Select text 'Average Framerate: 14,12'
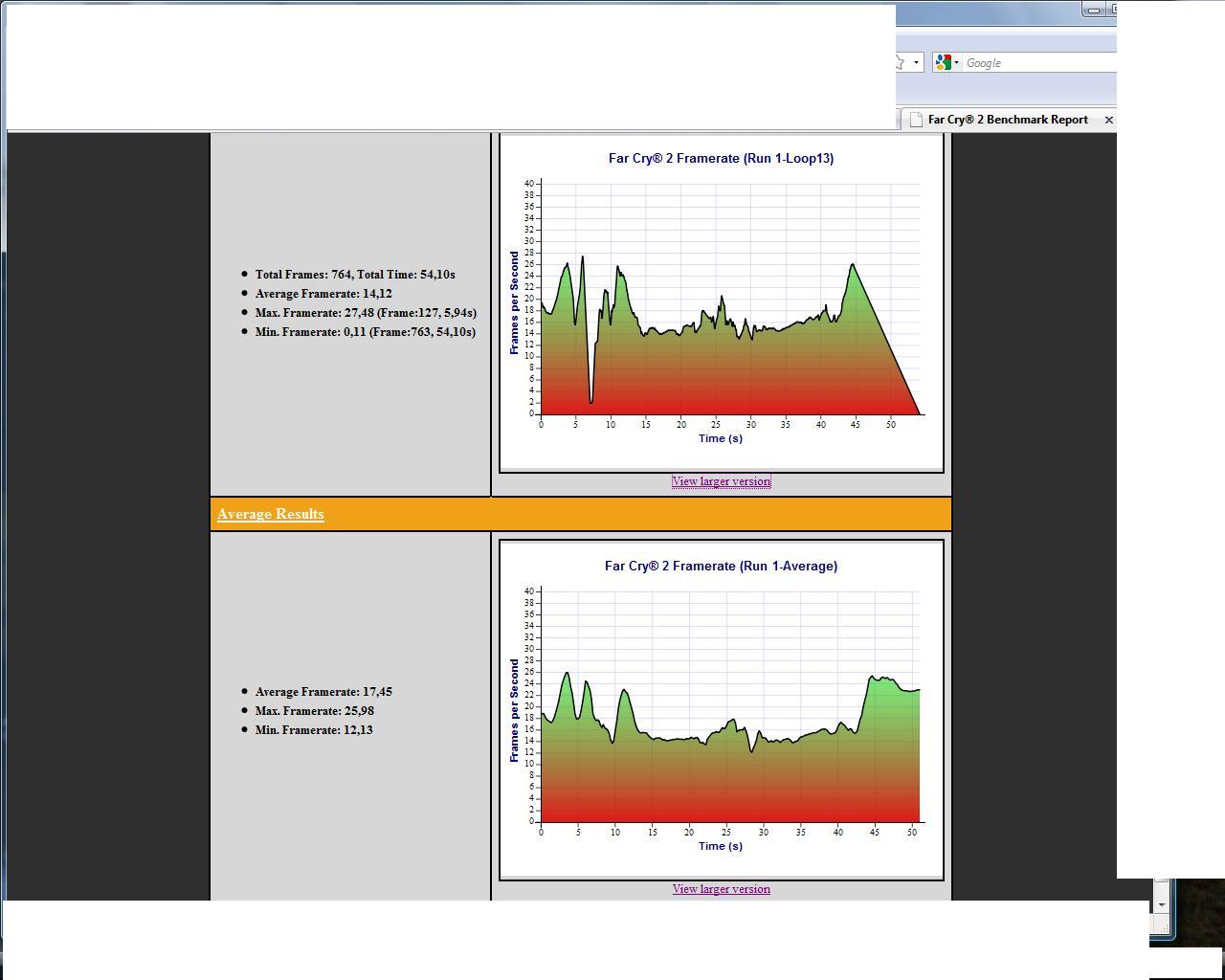The height and width of the screenshot is (980, 1225). click(323, 294)
